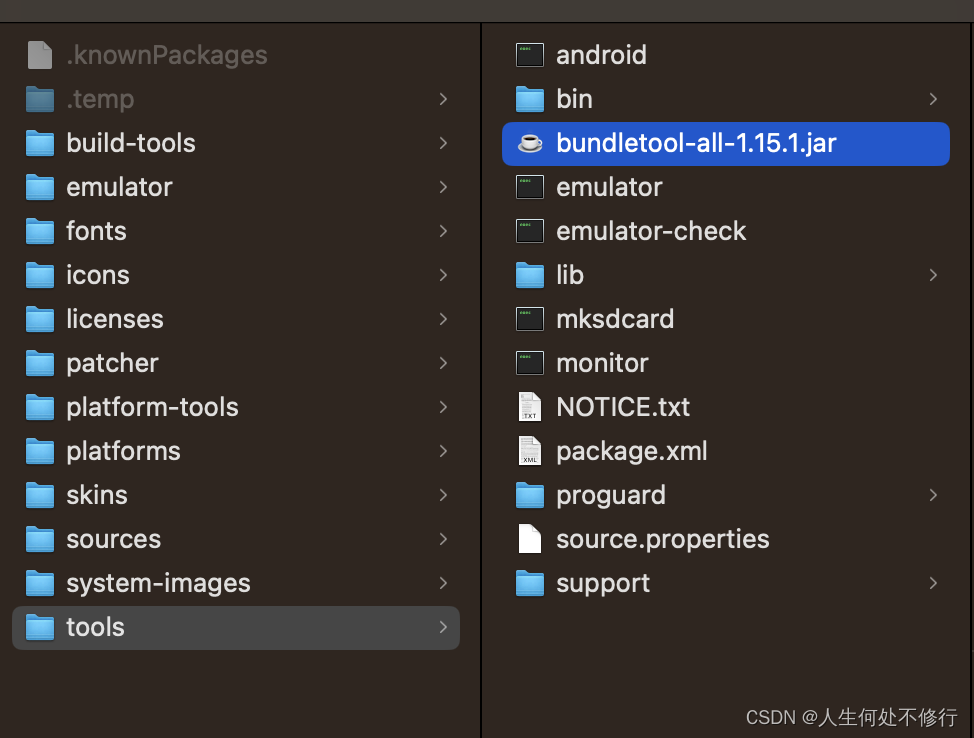The image size is (974, 738).
Task: Expand the lib folder chevron
Action: 933,275
